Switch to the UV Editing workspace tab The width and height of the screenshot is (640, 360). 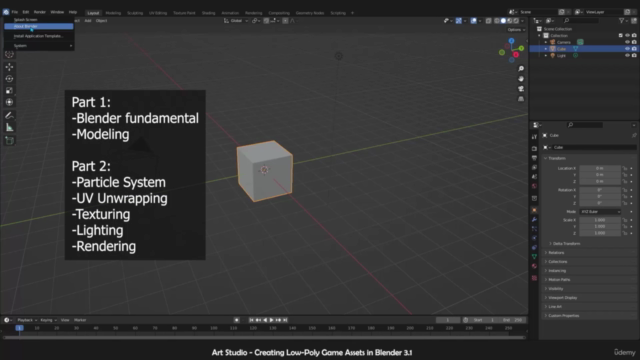click(x=158, y=13)
